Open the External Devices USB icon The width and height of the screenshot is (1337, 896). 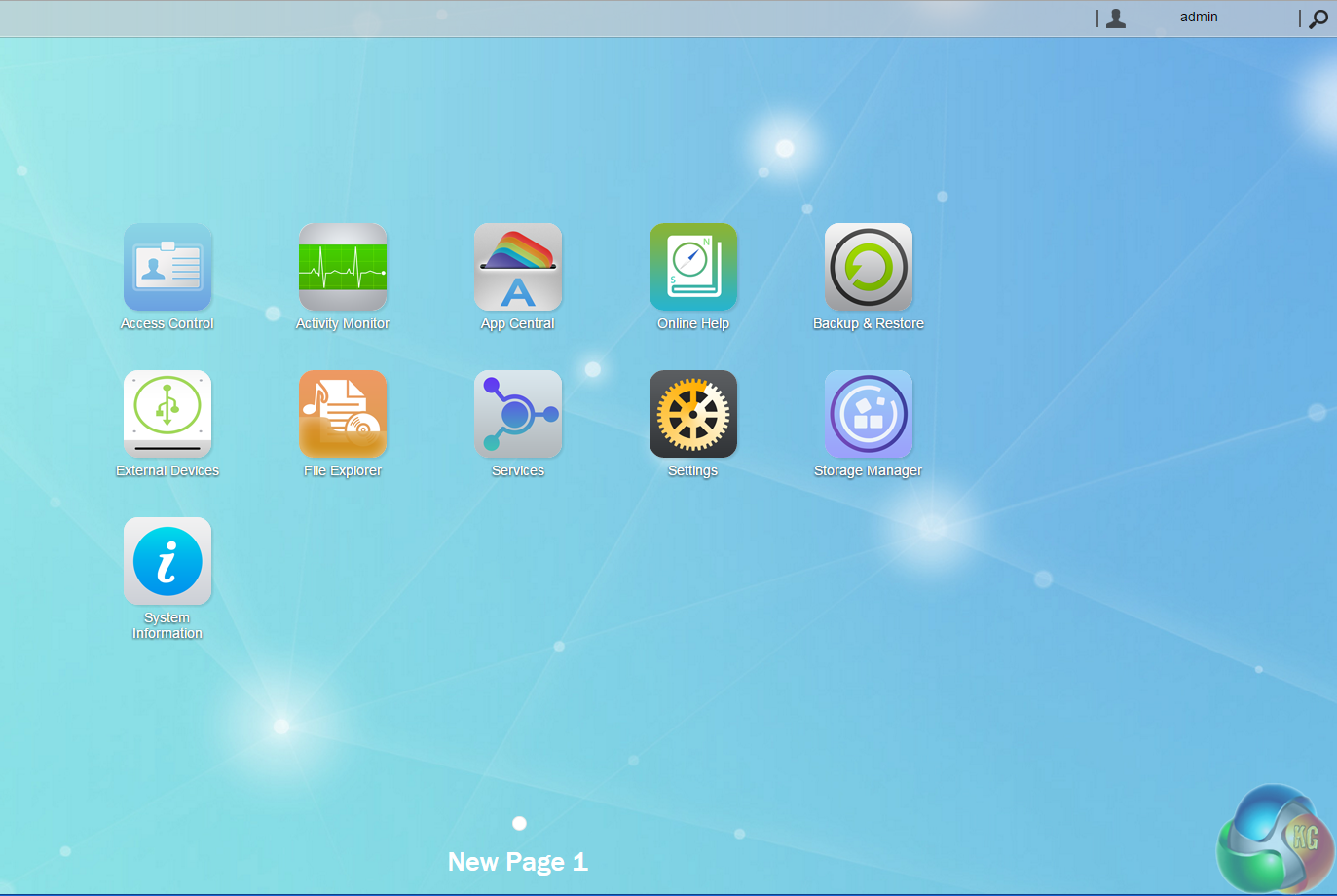click(x=167, y=414)
